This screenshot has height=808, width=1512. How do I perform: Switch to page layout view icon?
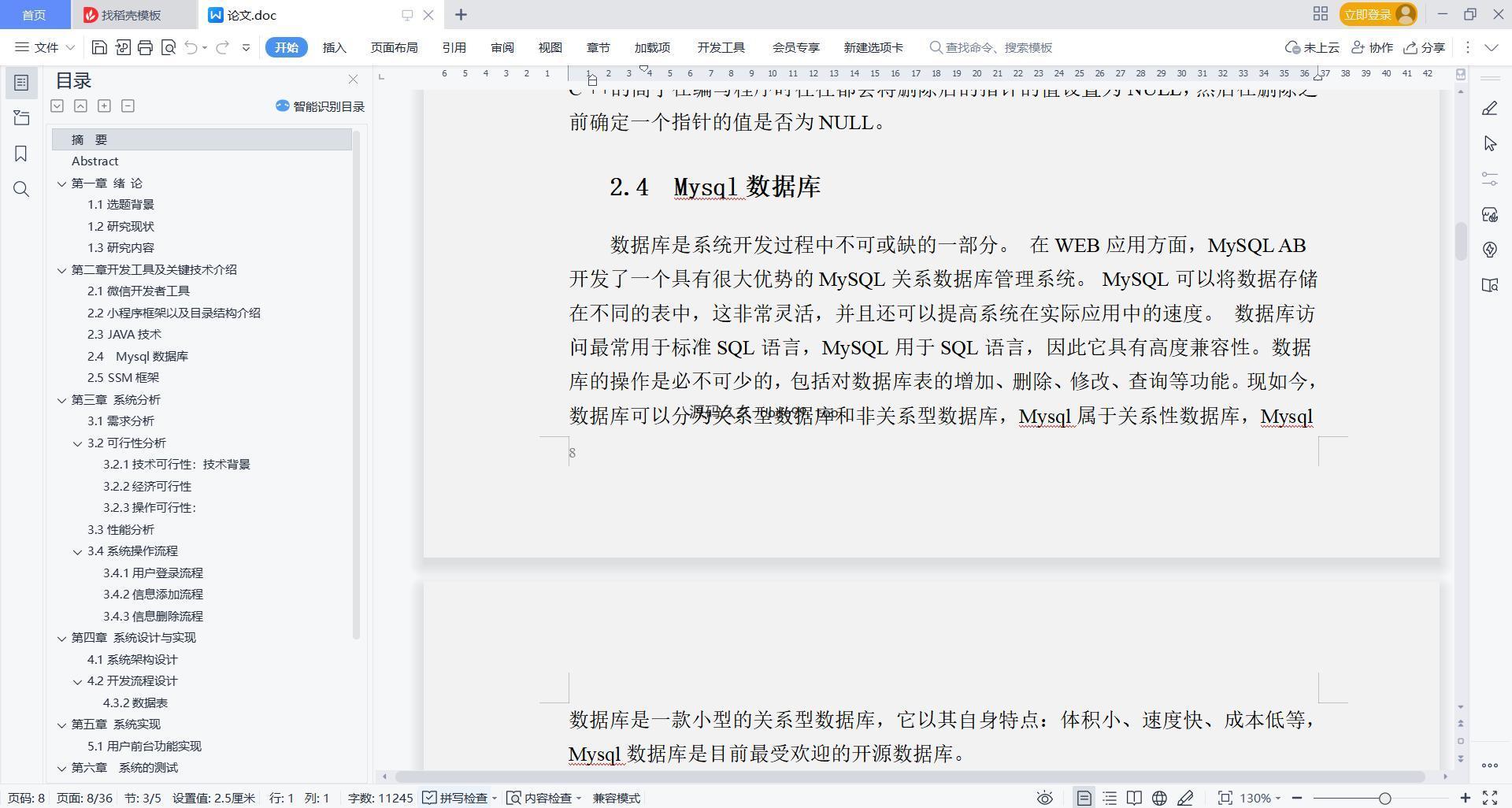click(x=1084, y=798)
